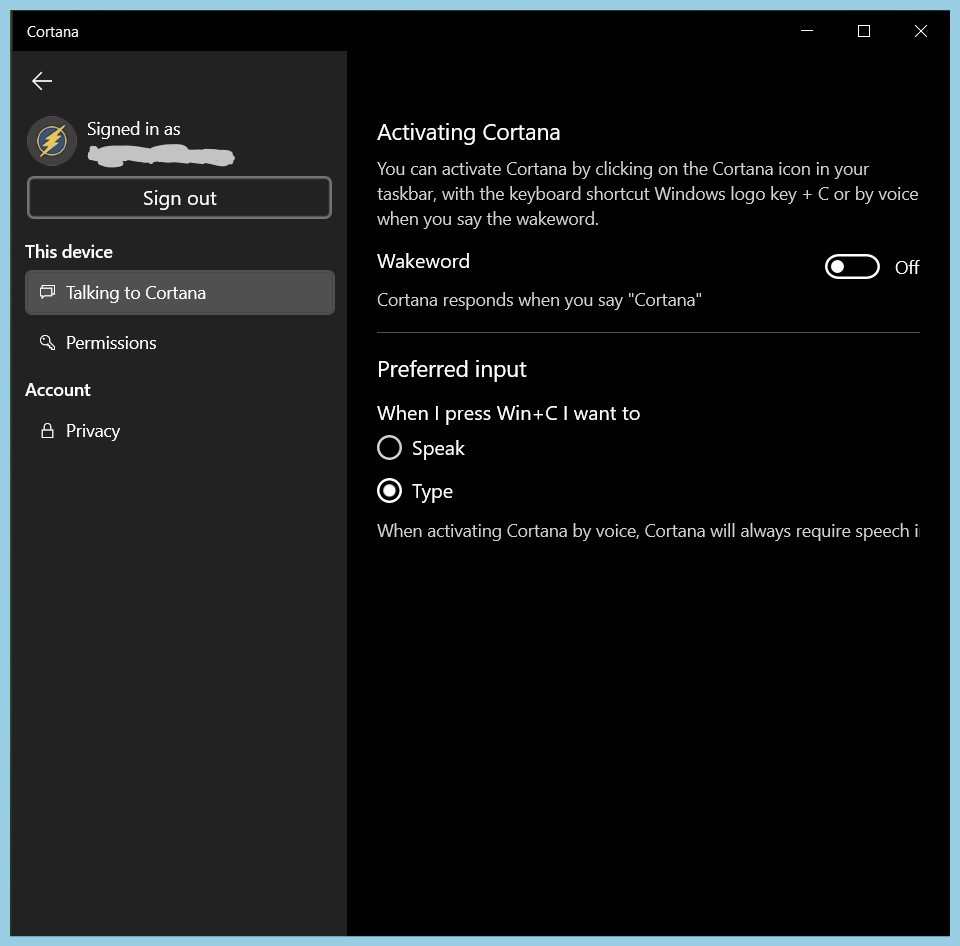Open the Talking to Cortana section

tap(180, 293)
